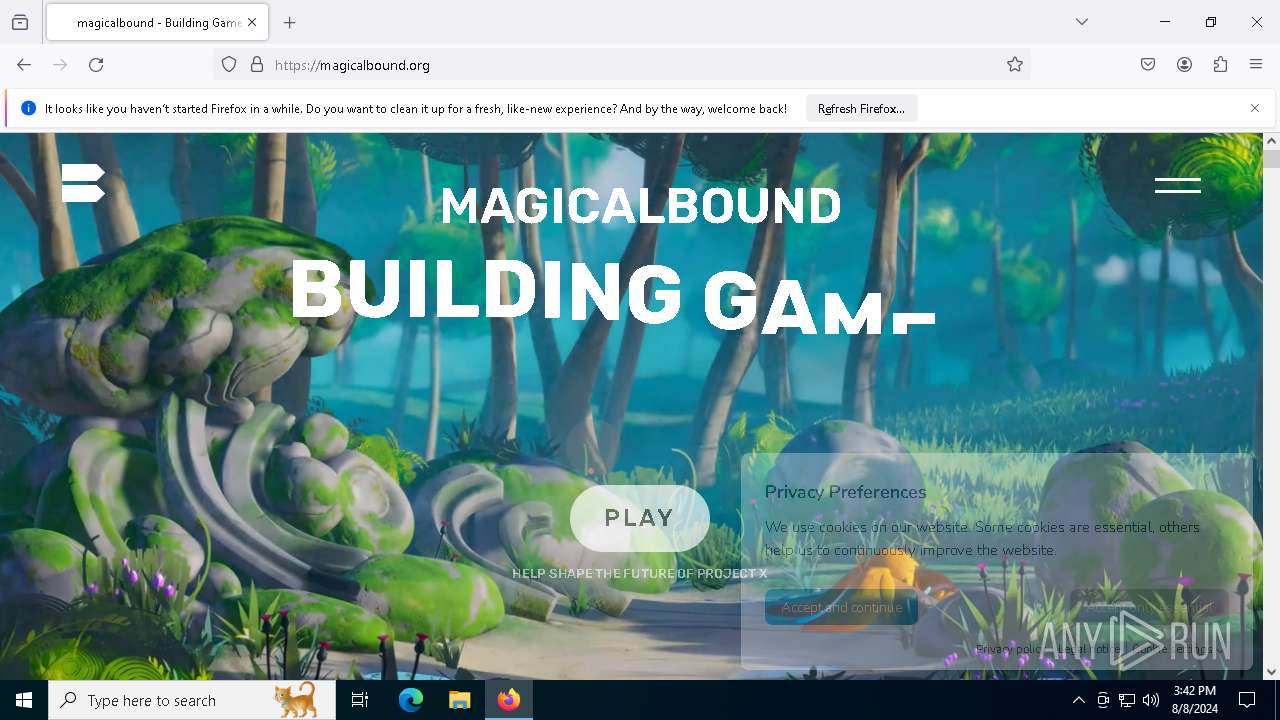
Task: Bookmark this page with star icon
Action: [1015, 65]
